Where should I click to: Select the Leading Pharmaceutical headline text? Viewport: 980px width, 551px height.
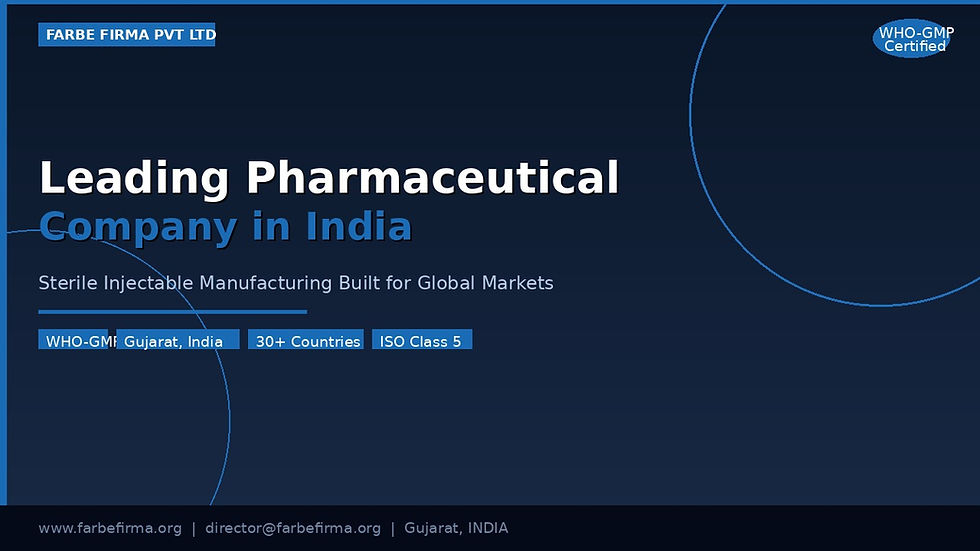[329, 178]
